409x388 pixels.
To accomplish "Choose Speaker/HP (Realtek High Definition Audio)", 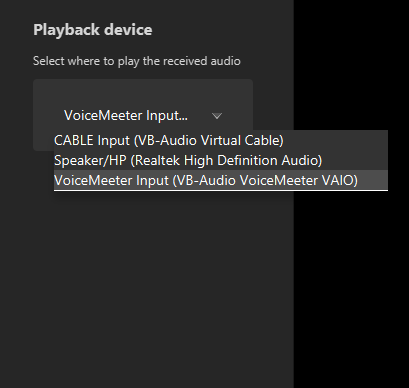I will pyautogui.click(x=221, y=160).
